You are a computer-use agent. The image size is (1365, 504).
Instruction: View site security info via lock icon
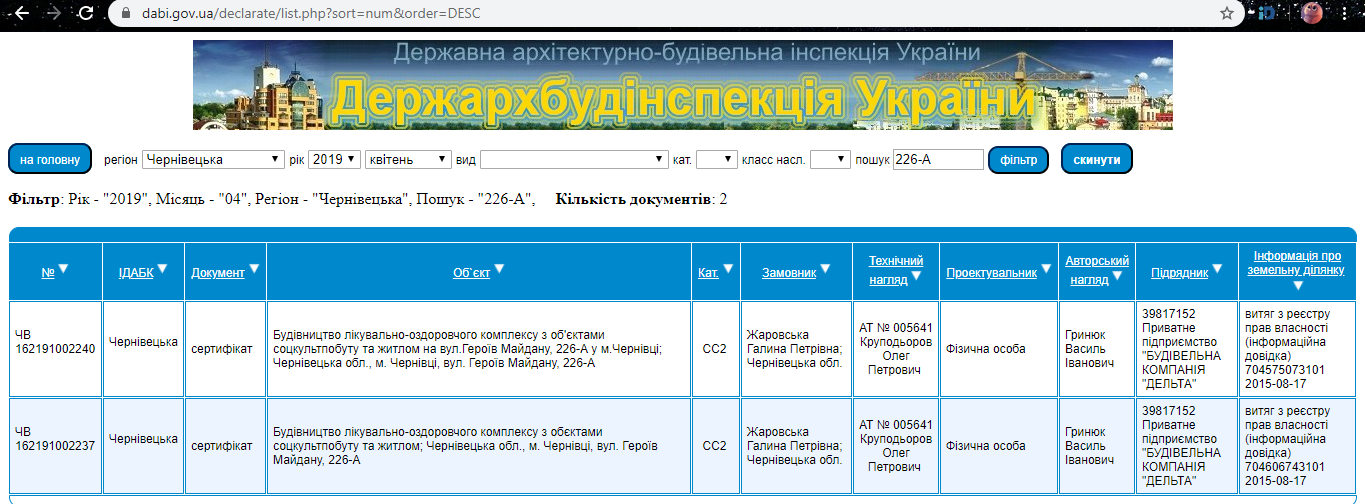tap(125, 14)
